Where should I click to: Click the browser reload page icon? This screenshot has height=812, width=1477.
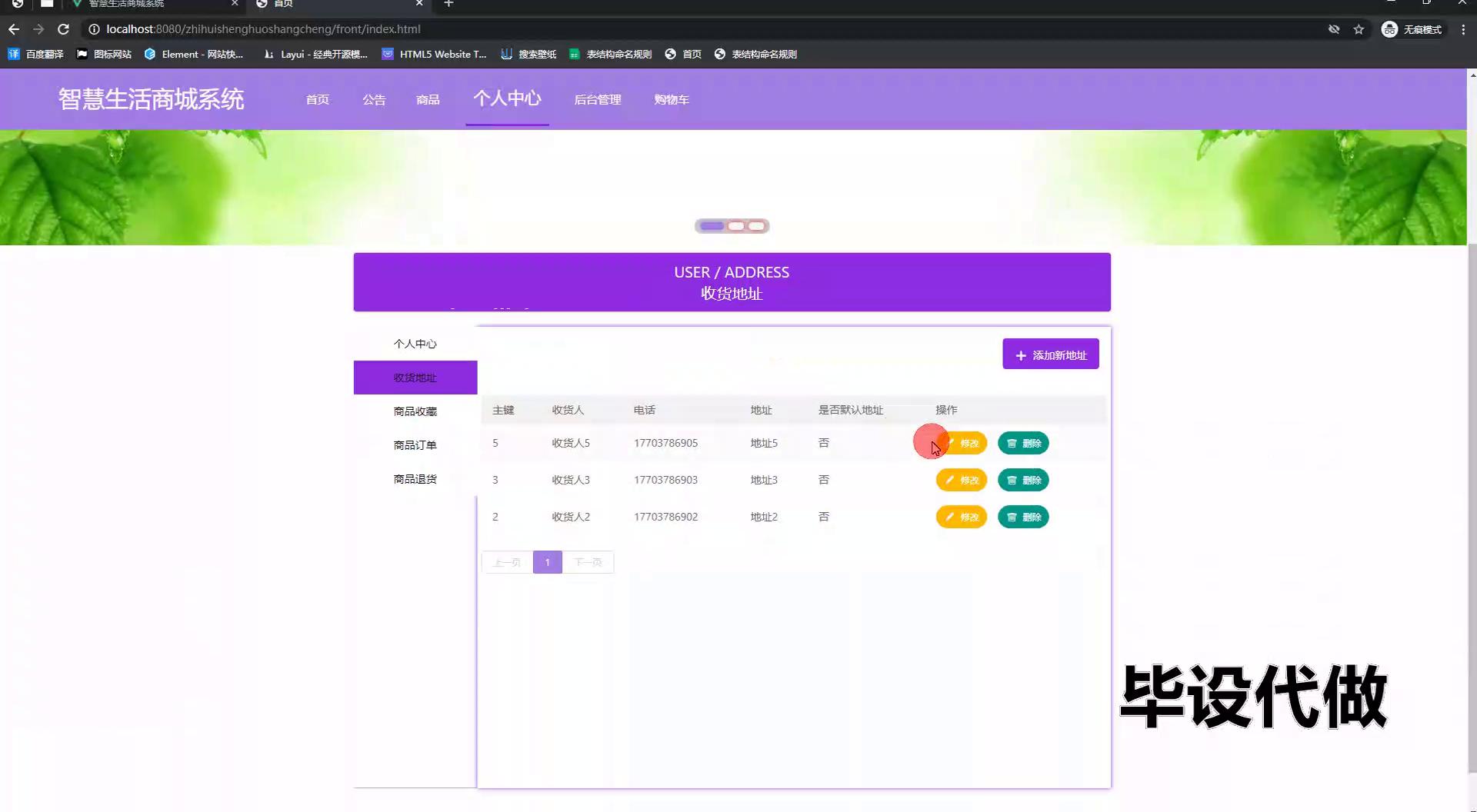pyautogui.click(x=64, y=29)
